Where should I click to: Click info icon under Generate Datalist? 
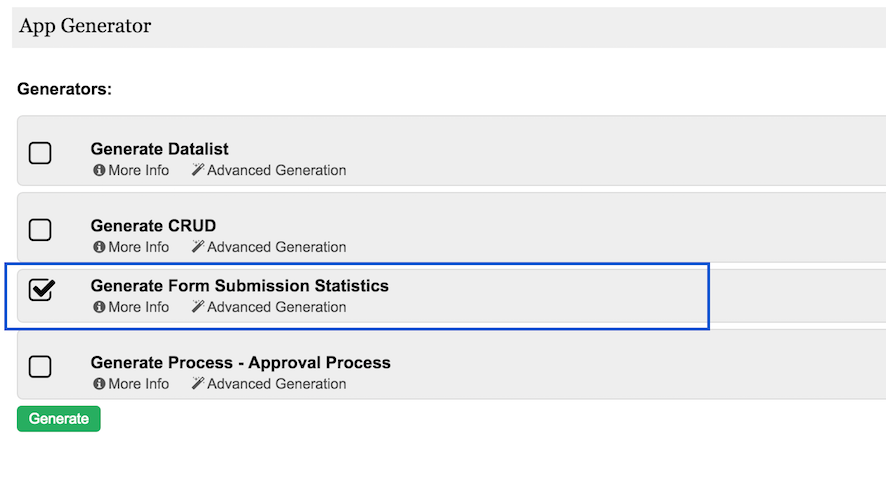point(99,171)
